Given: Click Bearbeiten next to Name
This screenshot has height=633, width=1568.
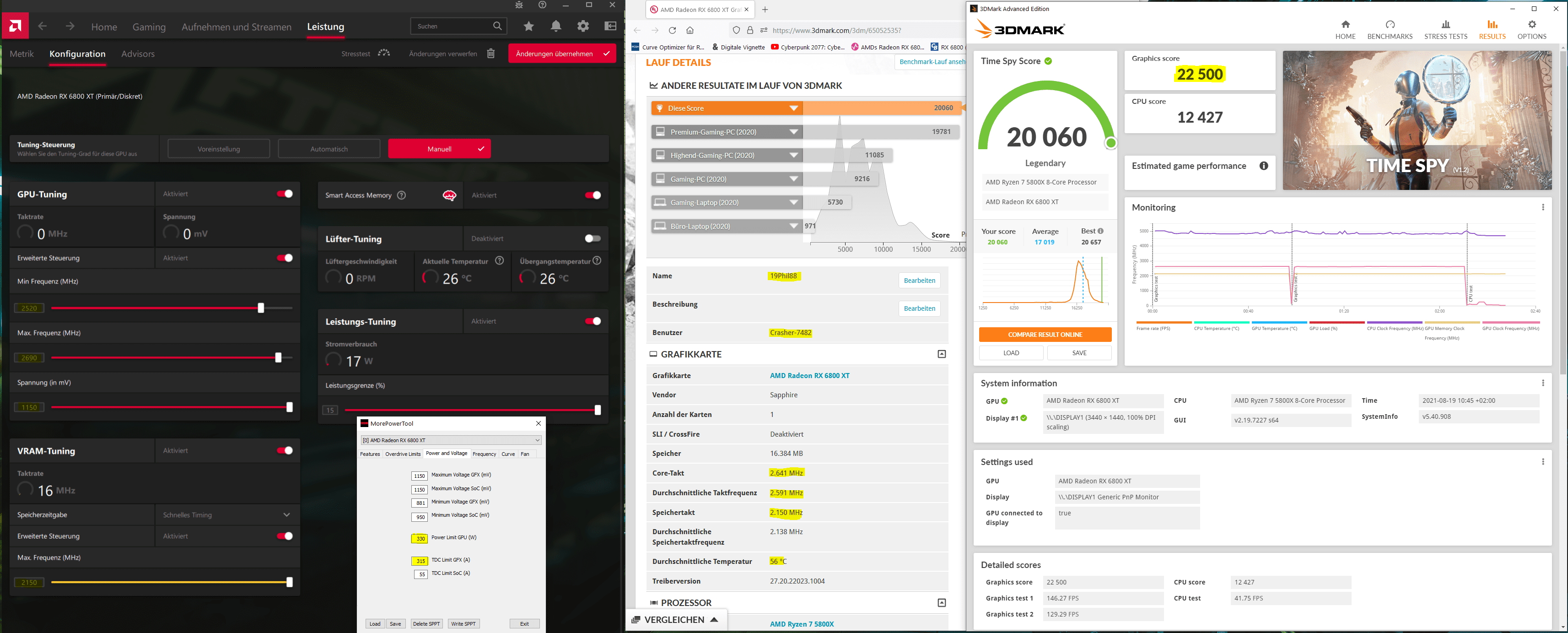Looking at the screenshot, I should 919,281.
